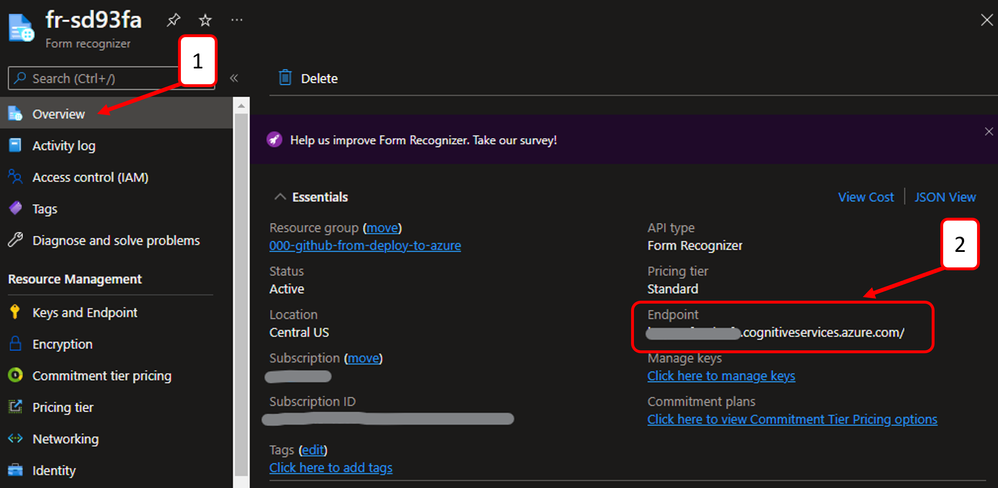Click here to manage keys link
998x488 pixels.
(721, 376)
